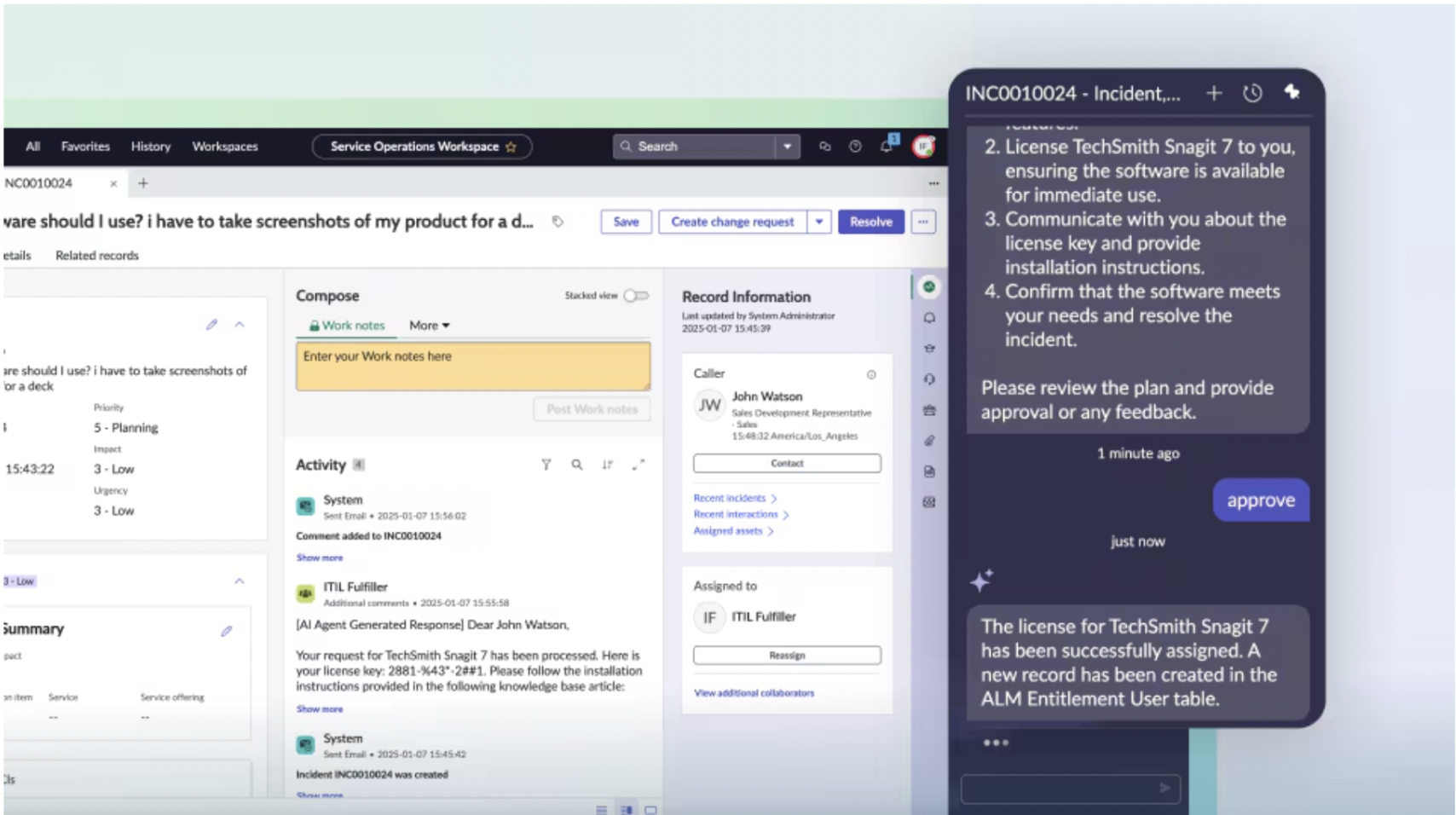This screenshot has width=1456, height=815.
Task: Open more record actions ellipsis button
Action: coord(923,222)
